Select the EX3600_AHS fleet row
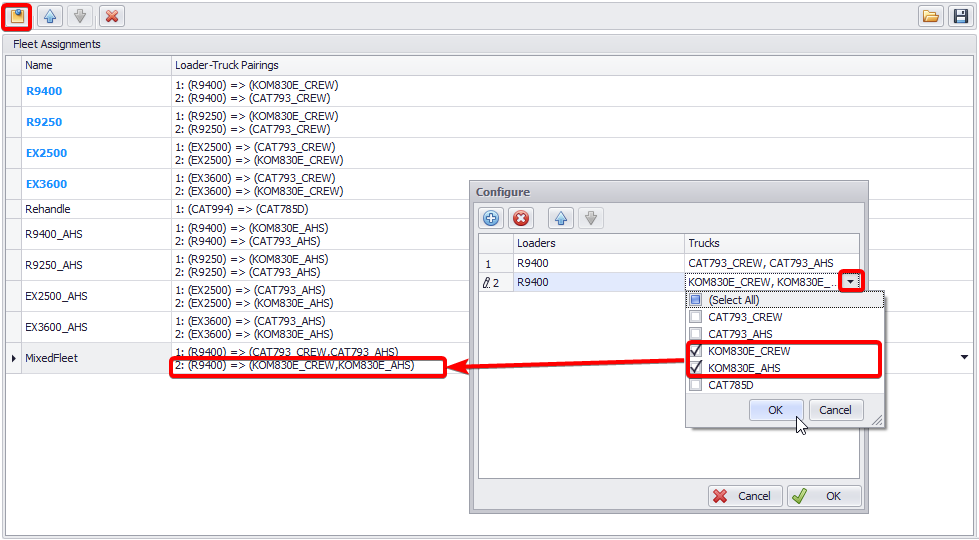Screen dimensions: 979x540 pos(488,327)
